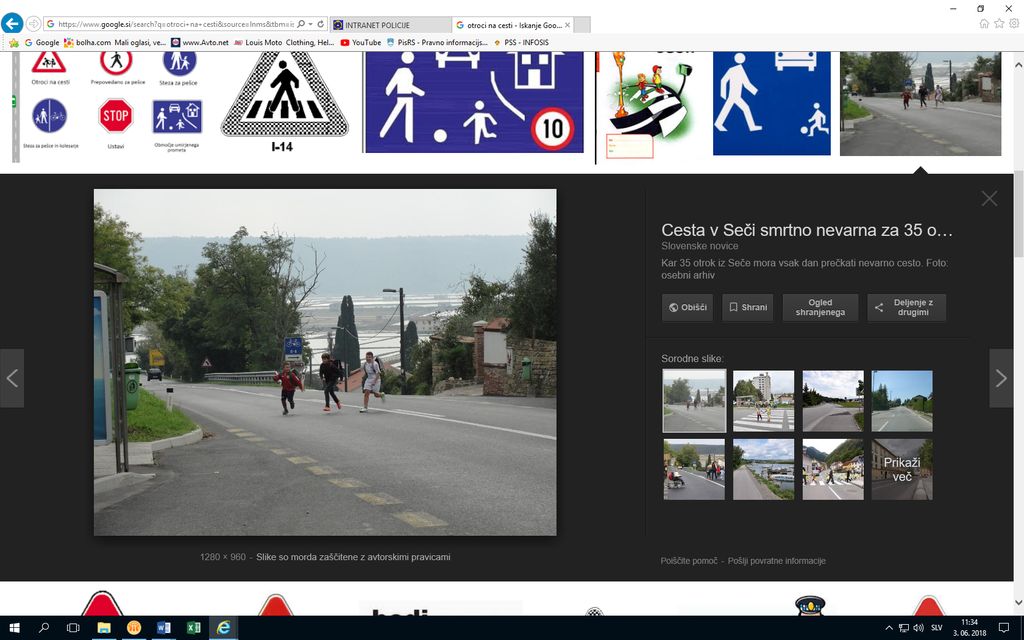Refresh the page with the reload icon
The image size is (1024, 640).
[x=320, y=23]
